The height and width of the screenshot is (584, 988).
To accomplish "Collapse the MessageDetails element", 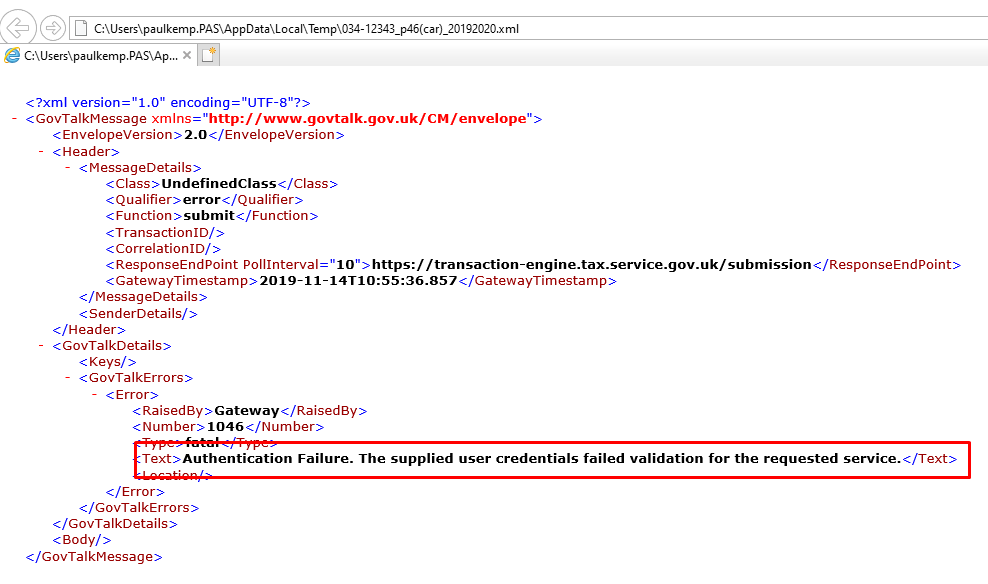I will click(x=66, y=167).
